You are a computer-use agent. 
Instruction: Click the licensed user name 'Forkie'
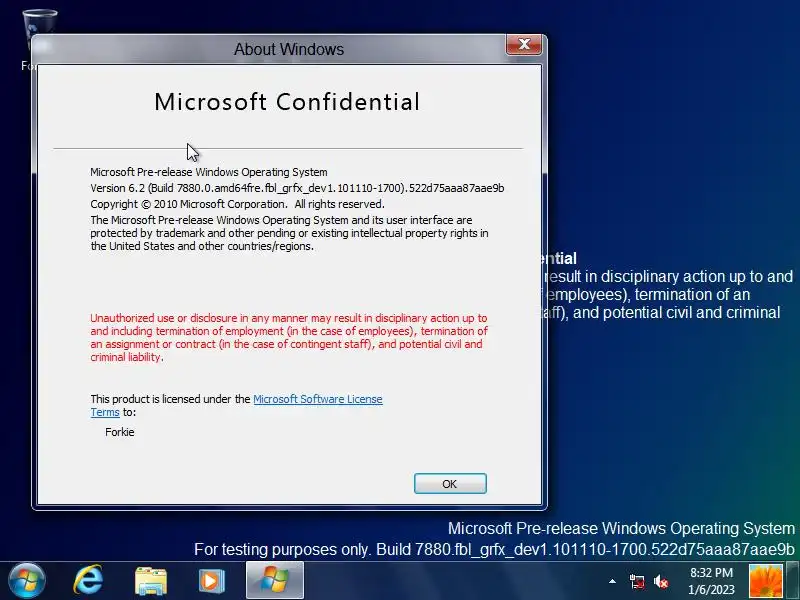coord(119,432)
